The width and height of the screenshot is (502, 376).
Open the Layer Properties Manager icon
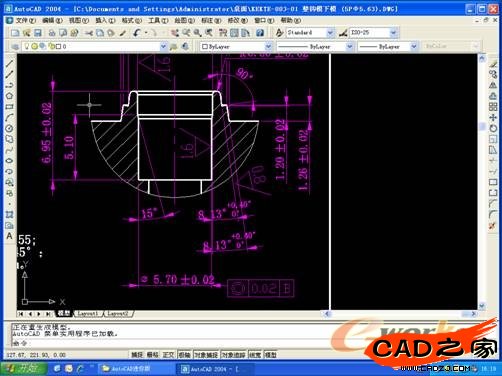[15, 46]
